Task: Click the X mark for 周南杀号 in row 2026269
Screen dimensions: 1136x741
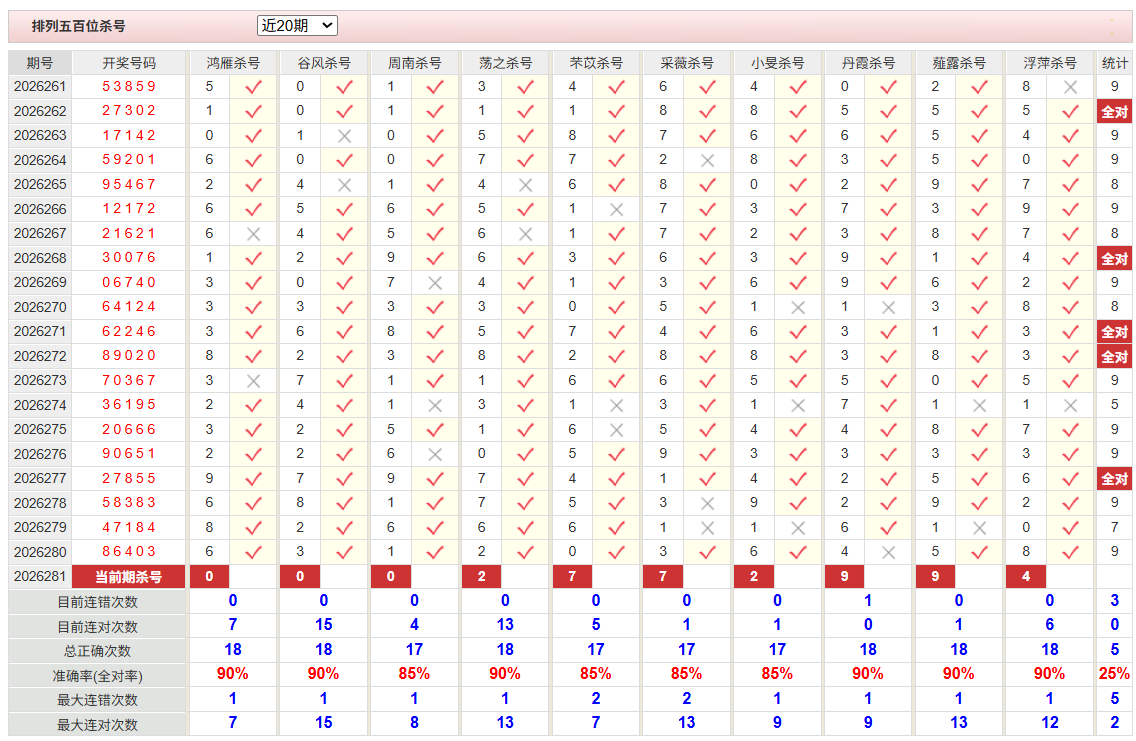Action: pyautogui.click(x=435, y=282)
